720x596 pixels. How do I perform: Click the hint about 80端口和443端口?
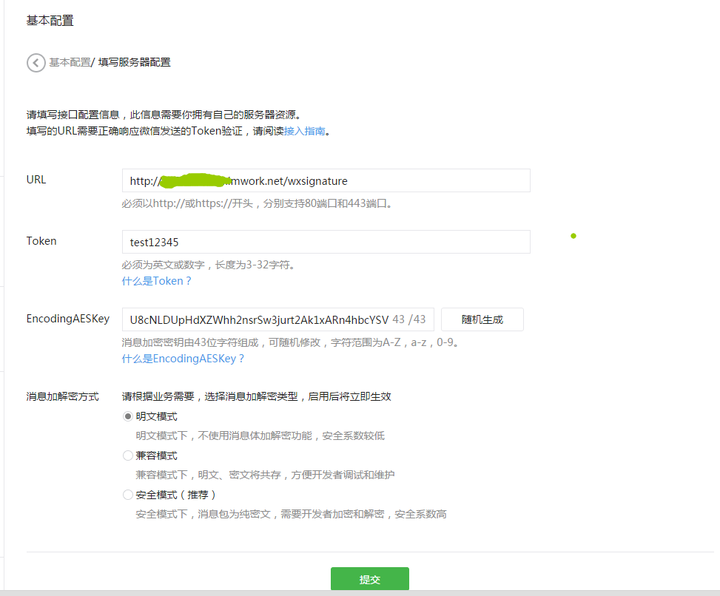[257, 203]
